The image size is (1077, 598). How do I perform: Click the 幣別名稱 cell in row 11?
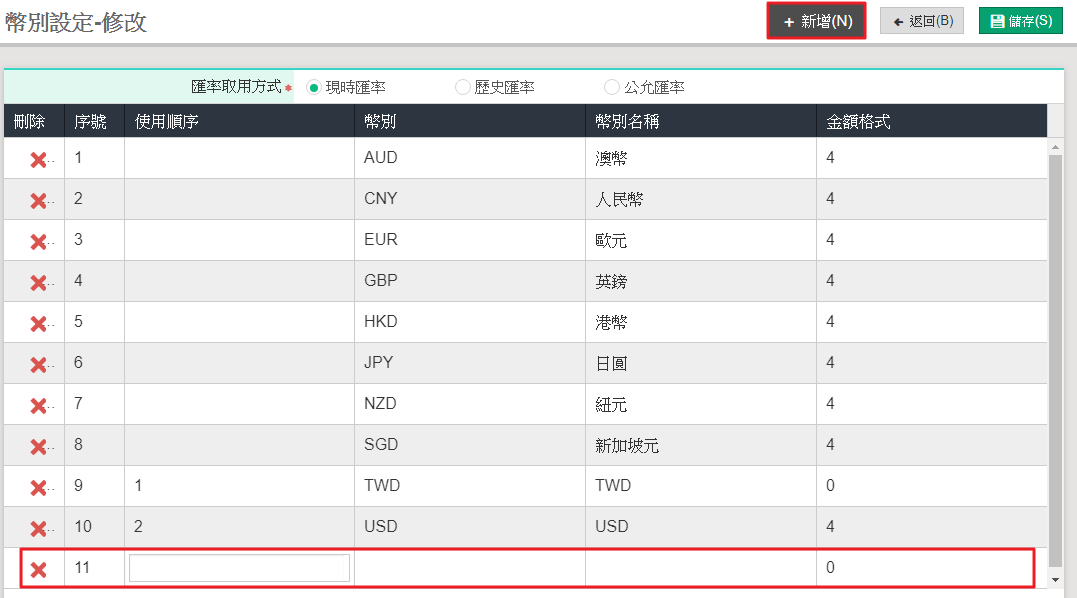[x=701, y=568]
